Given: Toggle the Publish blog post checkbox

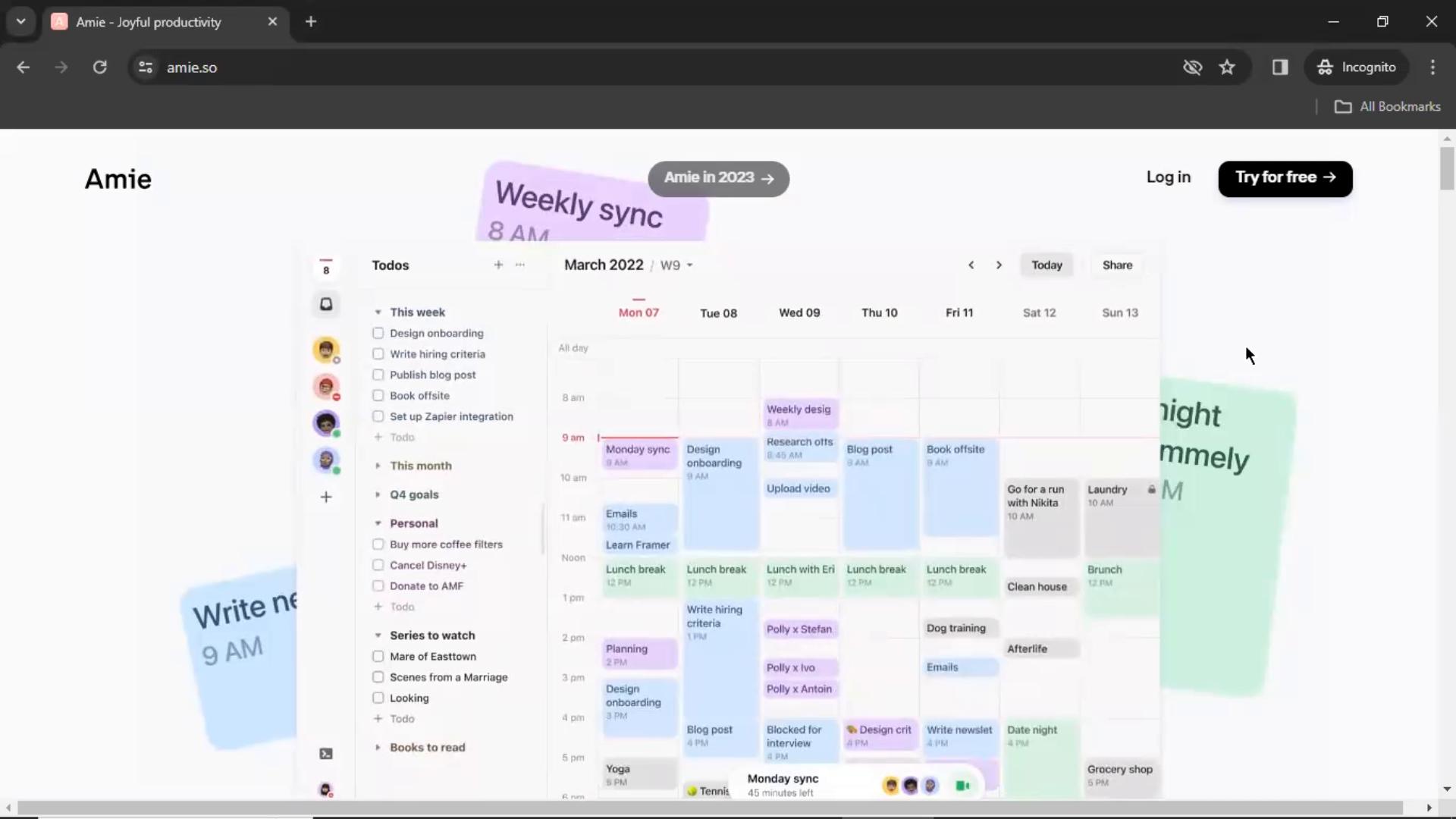Looking at the screenshot, I should (378, 374).
